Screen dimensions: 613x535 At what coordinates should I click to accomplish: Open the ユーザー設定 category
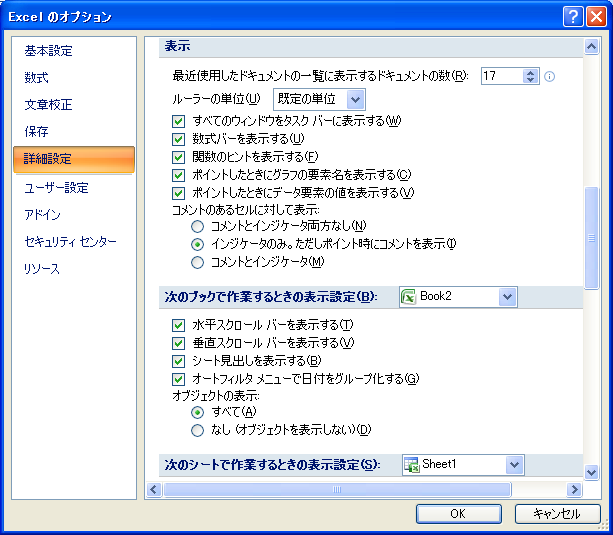point(74,188)
